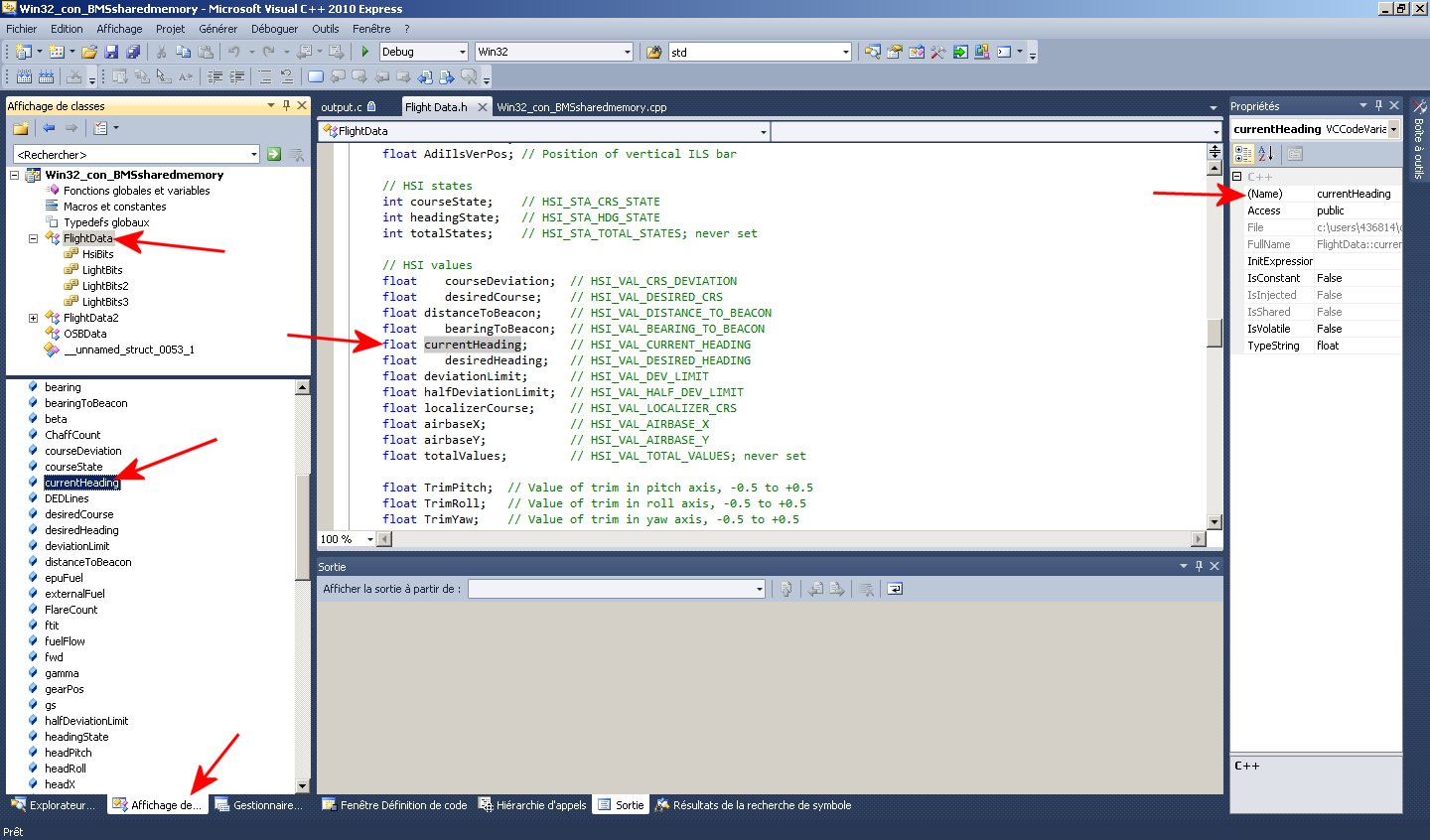Click the blue Back arrow in the Affichage de classes panel

(49, 128)
